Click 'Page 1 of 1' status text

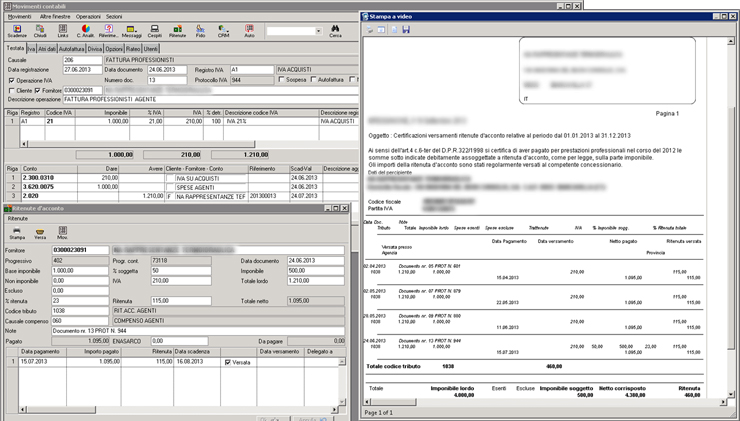coord(378,413)
